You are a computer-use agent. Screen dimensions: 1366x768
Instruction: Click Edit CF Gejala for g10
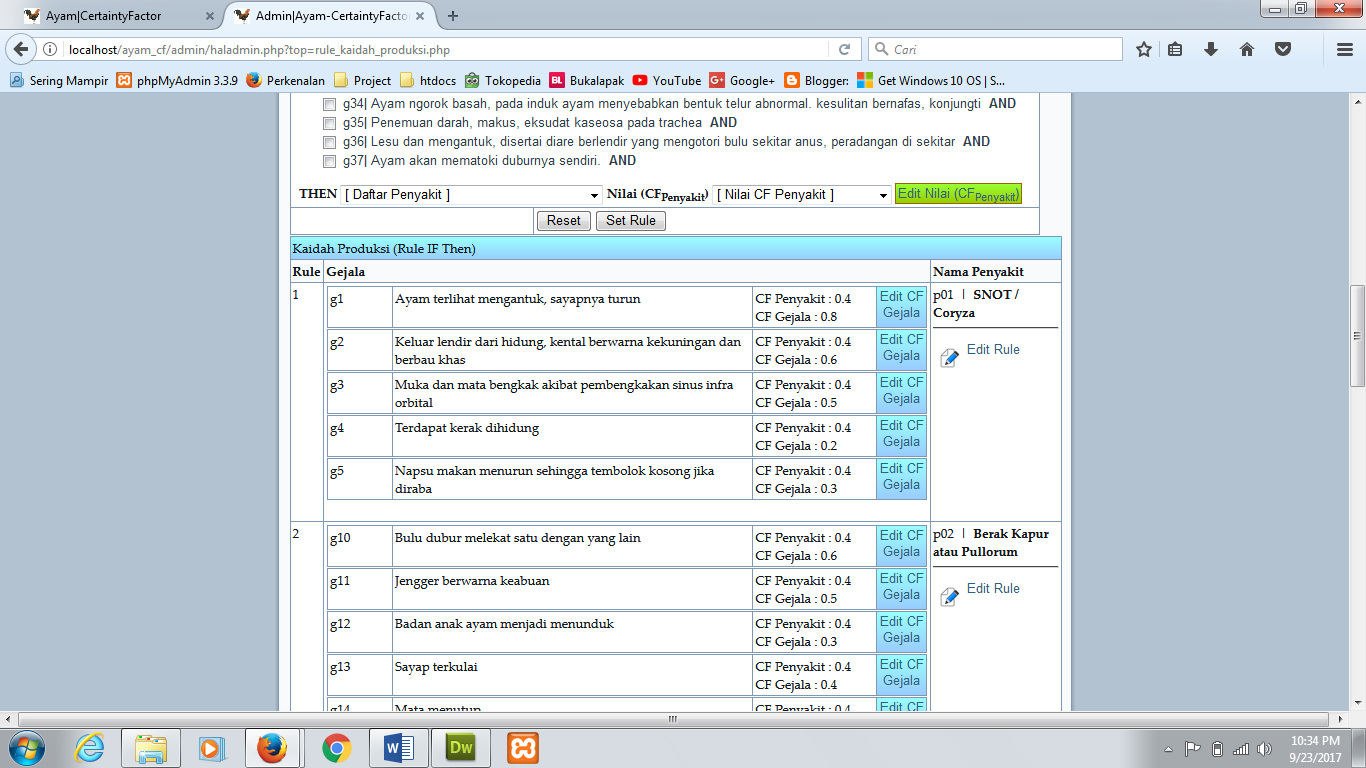click(x=901, y=544)
